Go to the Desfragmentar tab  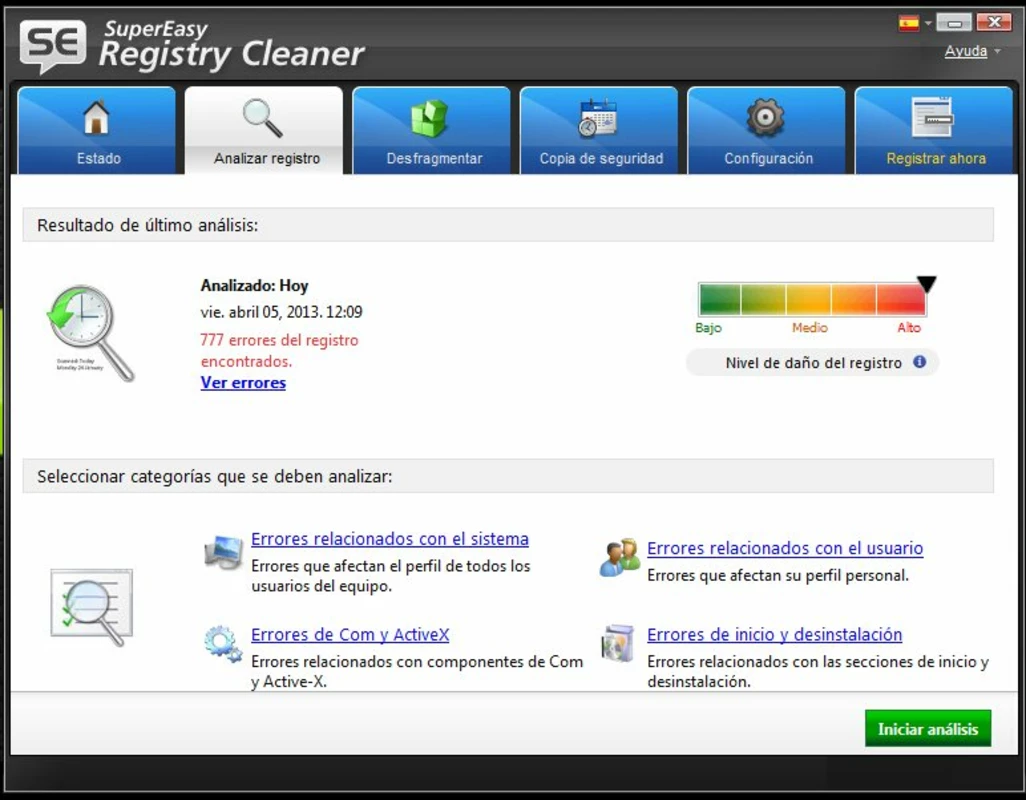click(431, 131)
